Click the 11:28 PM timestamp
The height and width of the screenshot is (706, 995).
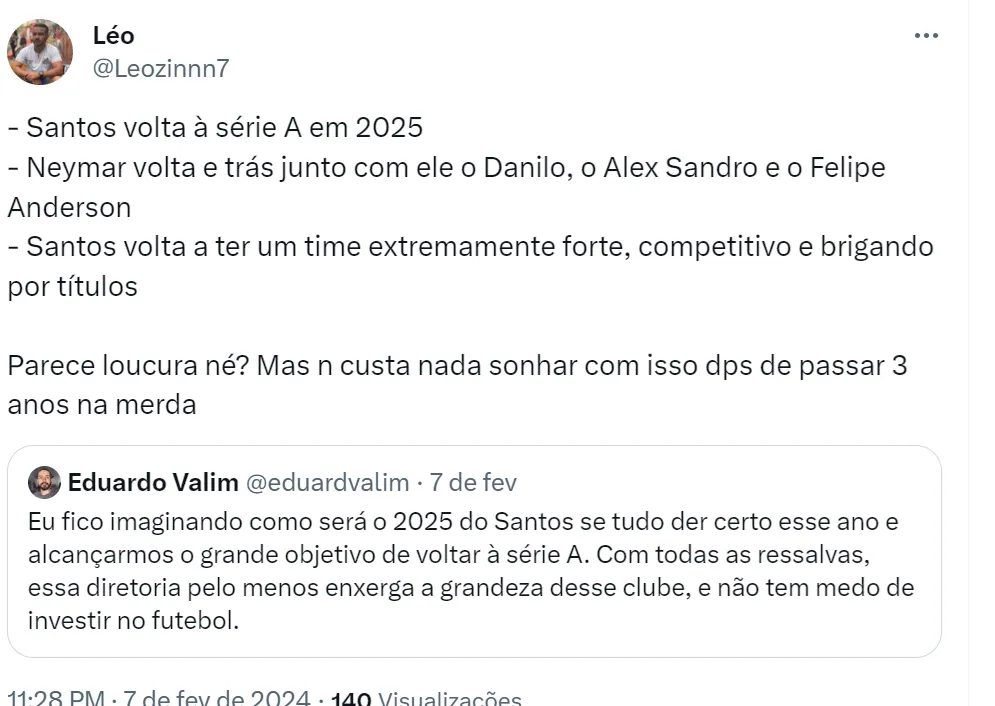point(55,697)
